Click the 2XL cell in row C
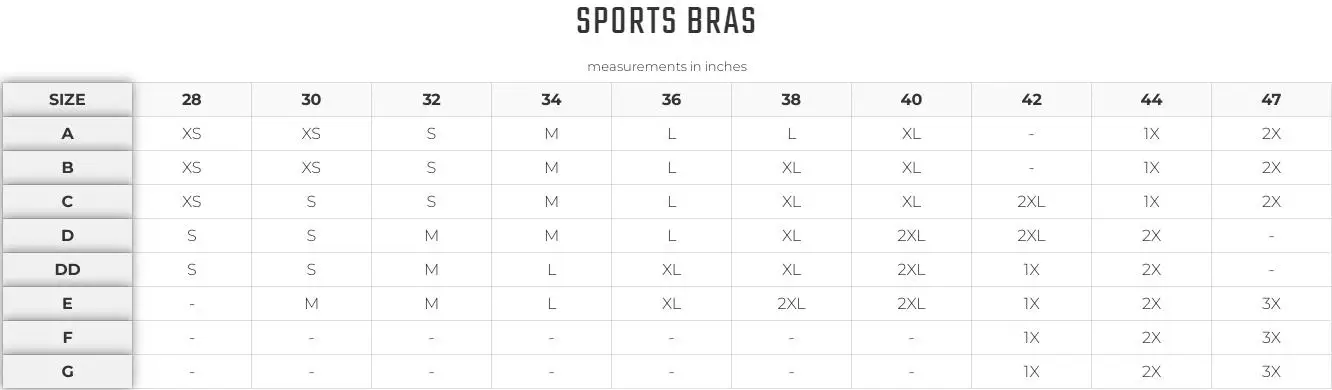Screen dimensions: 1332x390 coord(1031,201)
